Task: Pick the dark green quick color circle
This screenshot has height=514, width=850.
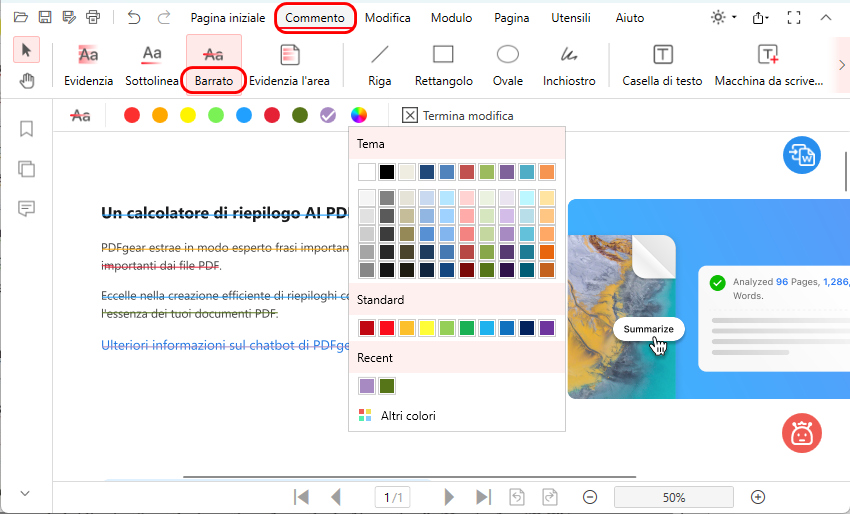Action: point(300,115)
